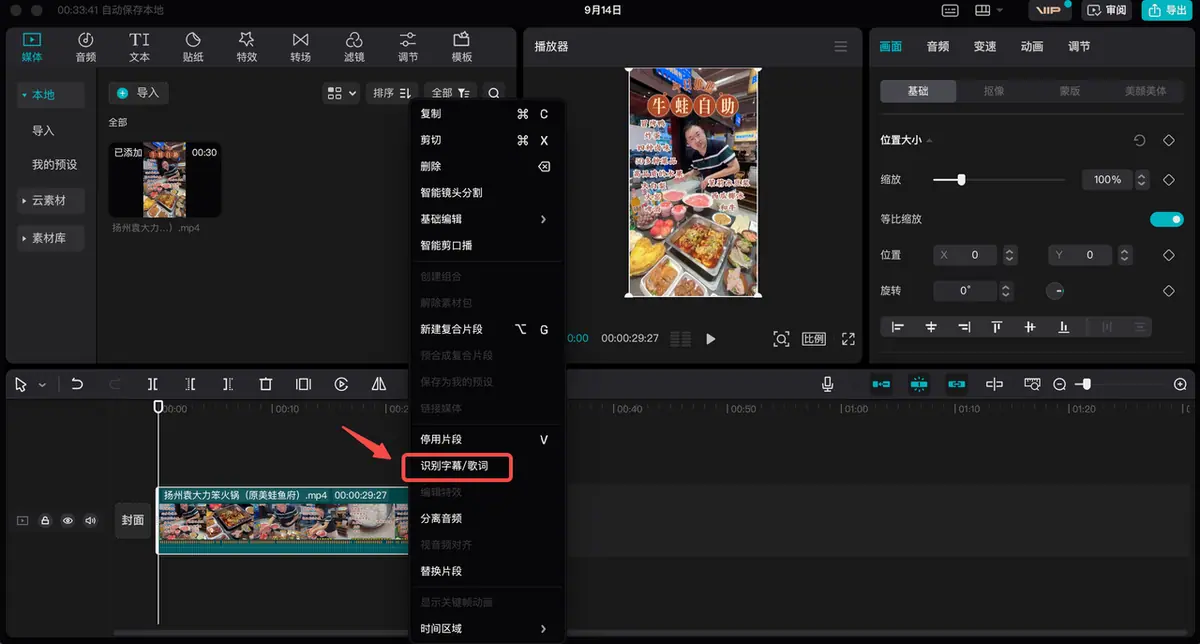The width and height of the screenshot is (1200, 644).
Task: Open the 变速 tab in right panel
Action: (x=985, y=47)
